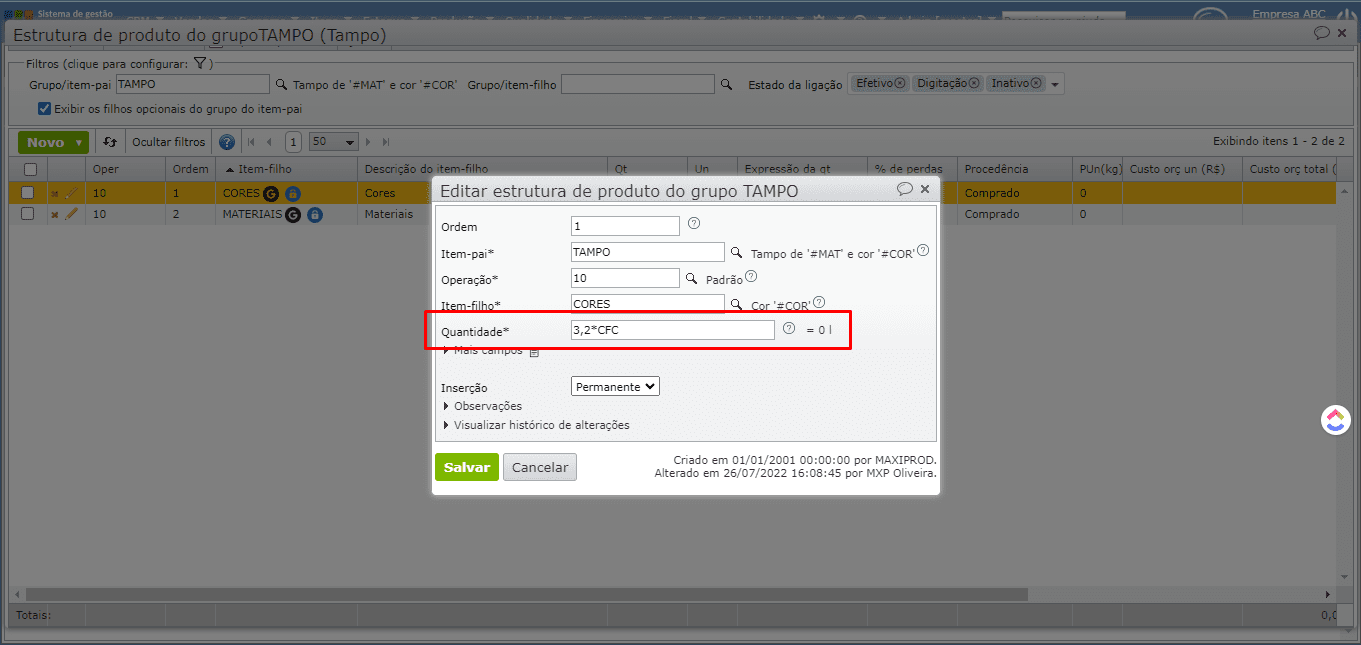Sort by the Item-filho column header
Viewport: 1361px width, 645px height.
(286, 169)
